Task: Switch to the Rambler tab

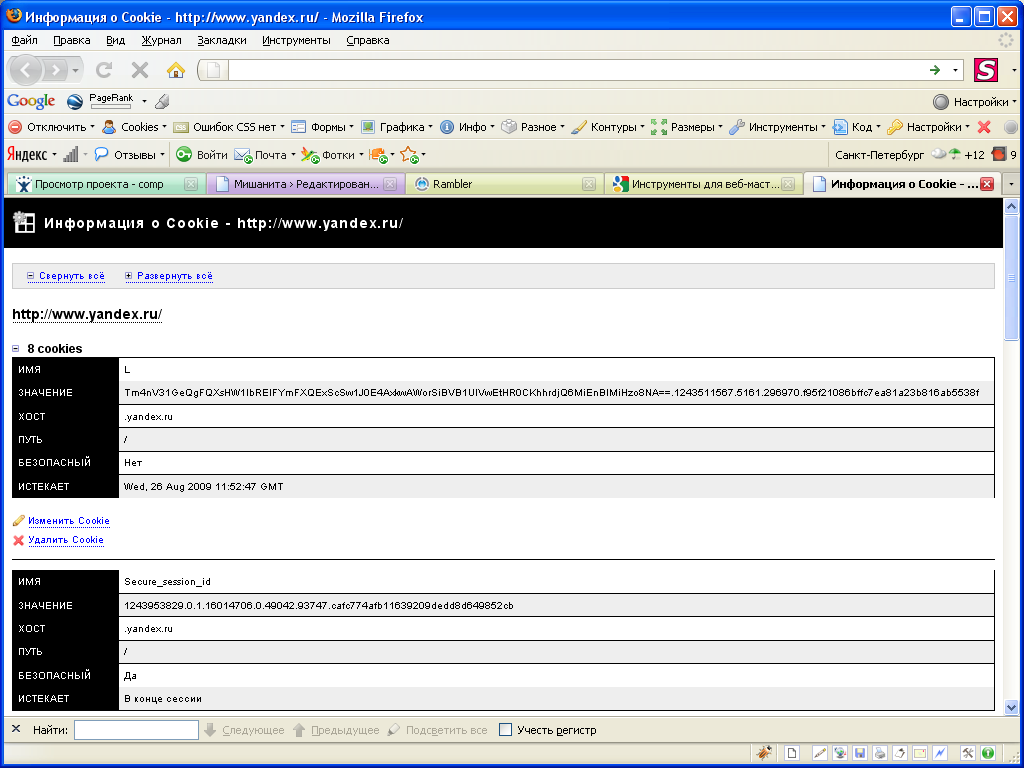Action: coord(505,184)
